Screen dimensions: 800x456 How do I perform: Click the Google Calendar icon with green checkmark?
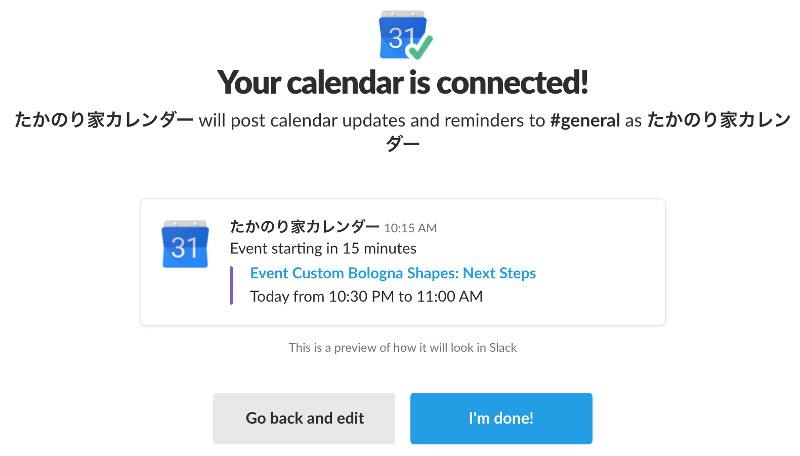click(405, 35)
